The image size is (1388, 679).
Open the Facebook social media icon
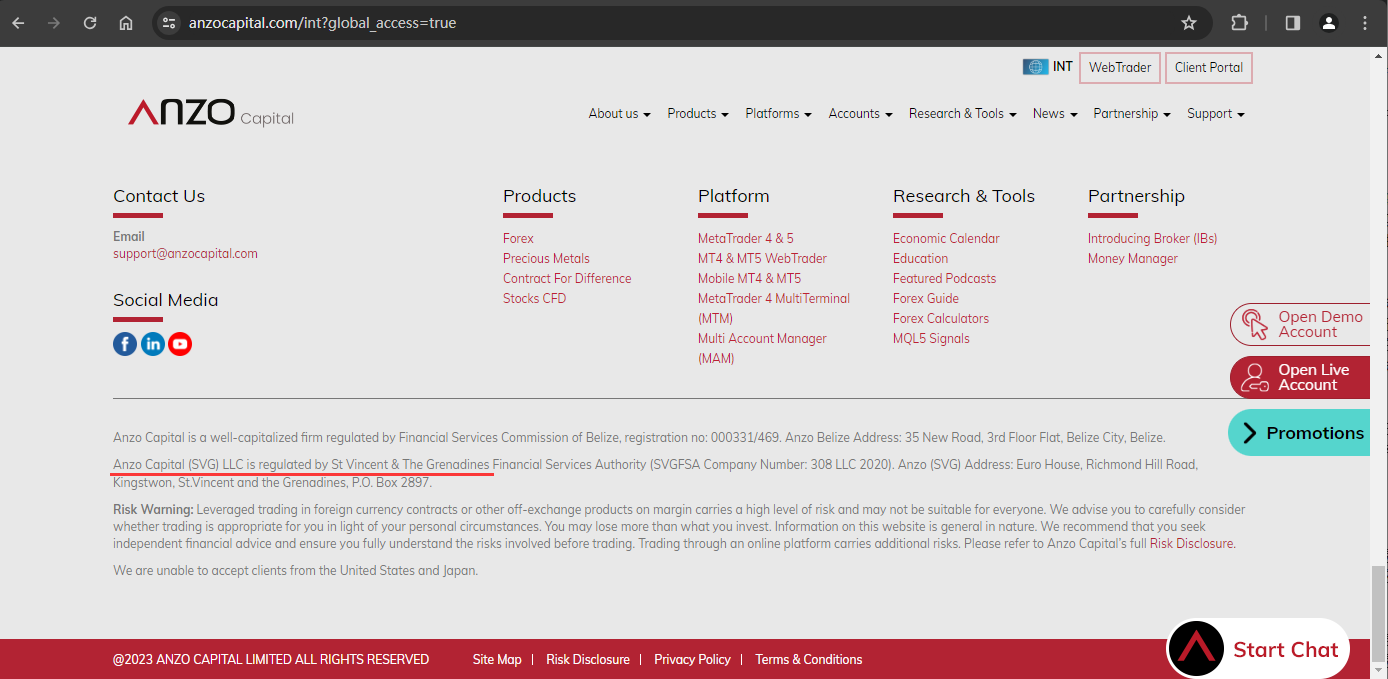point(125,344)
